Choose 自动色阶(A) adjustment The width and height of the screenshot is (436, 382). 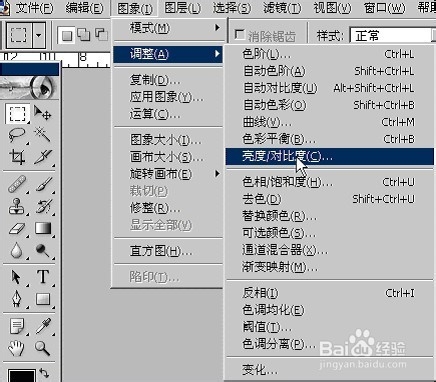pyautogui.click(x=330, y=71)
